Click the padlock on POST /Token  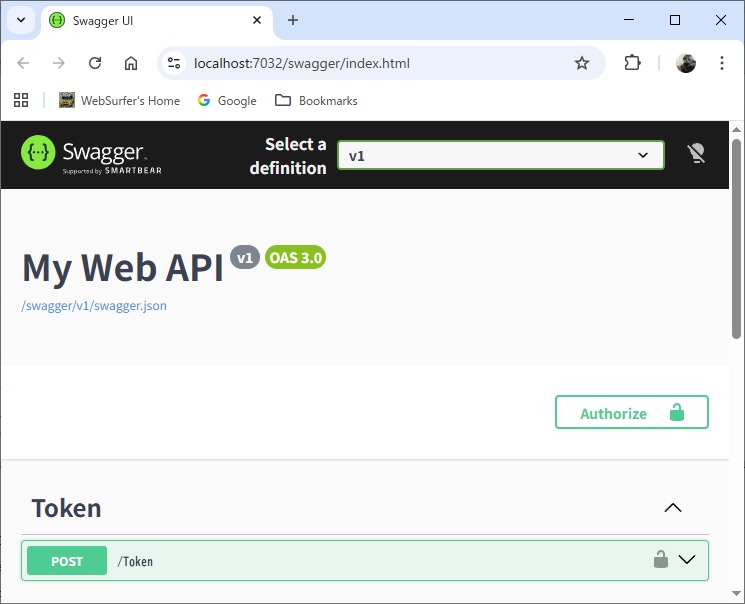click(x=660, y=559)
